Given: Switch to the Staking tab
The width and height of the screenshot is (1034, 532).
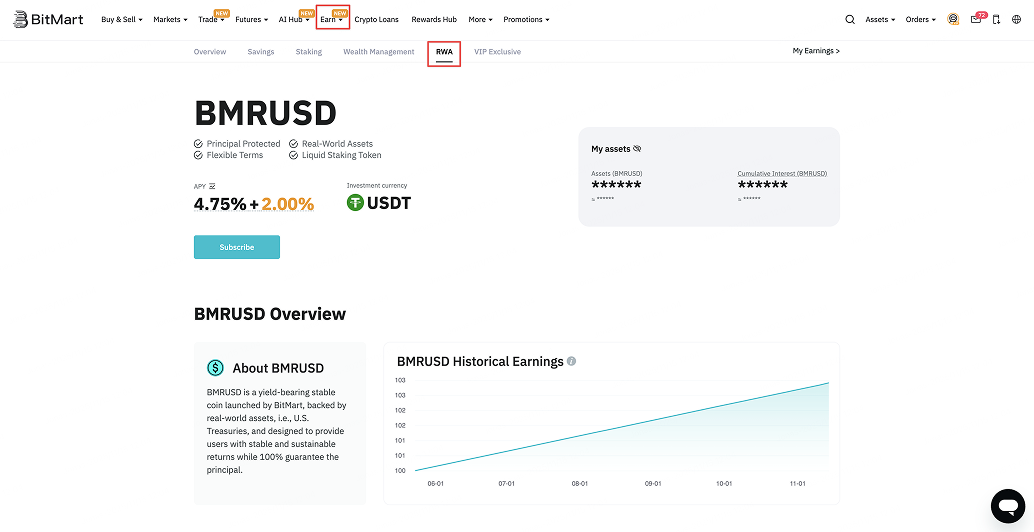Looking at the screenshot, I should [x=309, y=51].
